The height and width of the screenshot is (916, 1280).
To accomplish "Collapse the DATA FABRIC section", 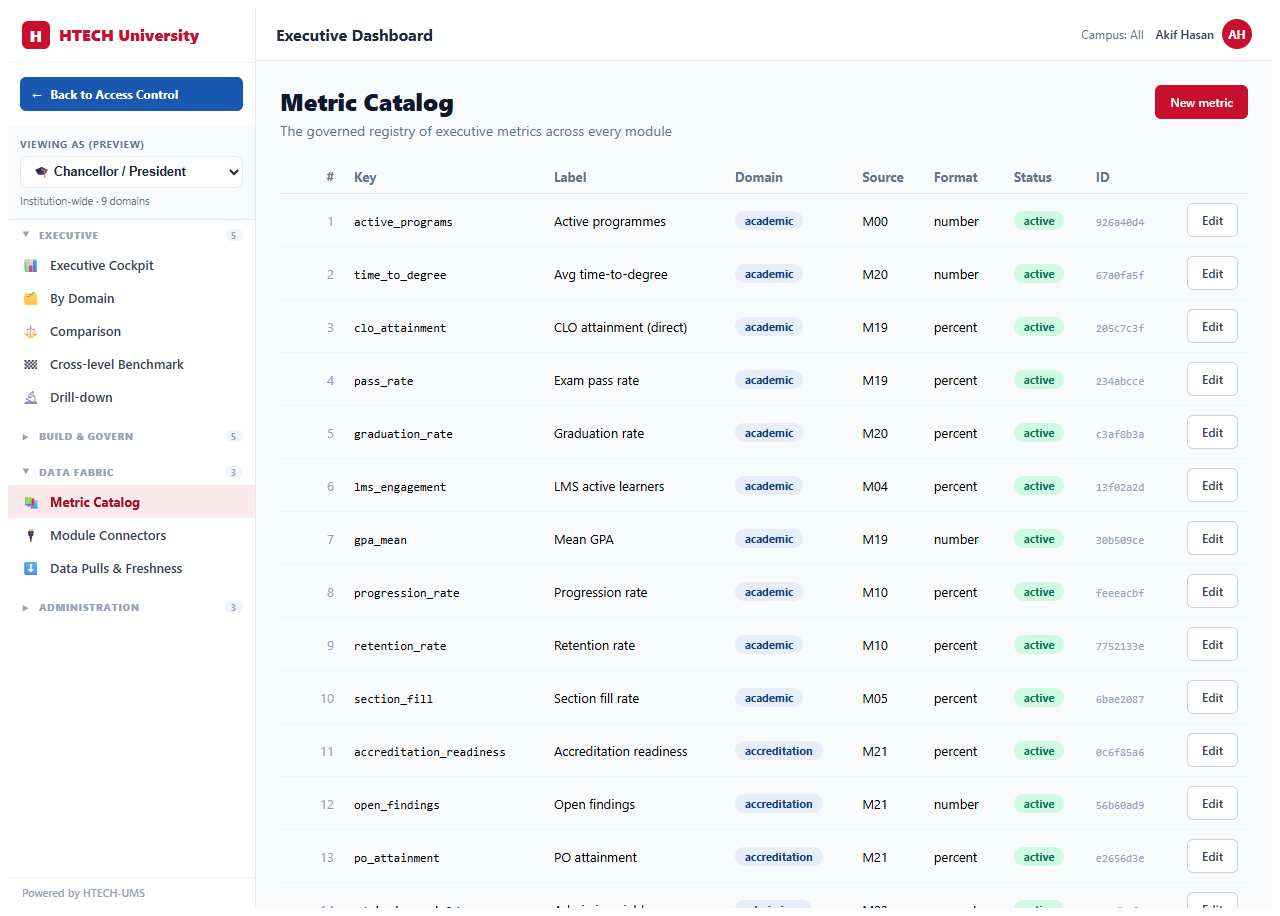I will pos(131,473).
